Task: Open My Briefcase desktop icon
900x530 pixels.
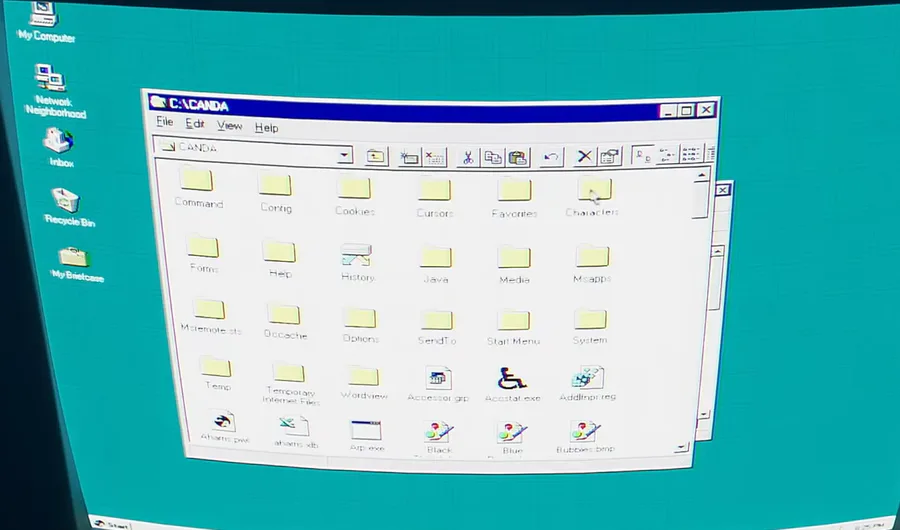Action: [x=76, y=264]
